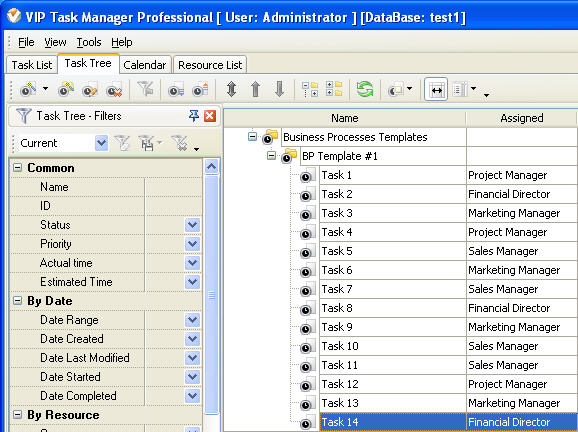Screen dimensions: 578x432
Task: Open the File menu
Action: coord(26,42)
